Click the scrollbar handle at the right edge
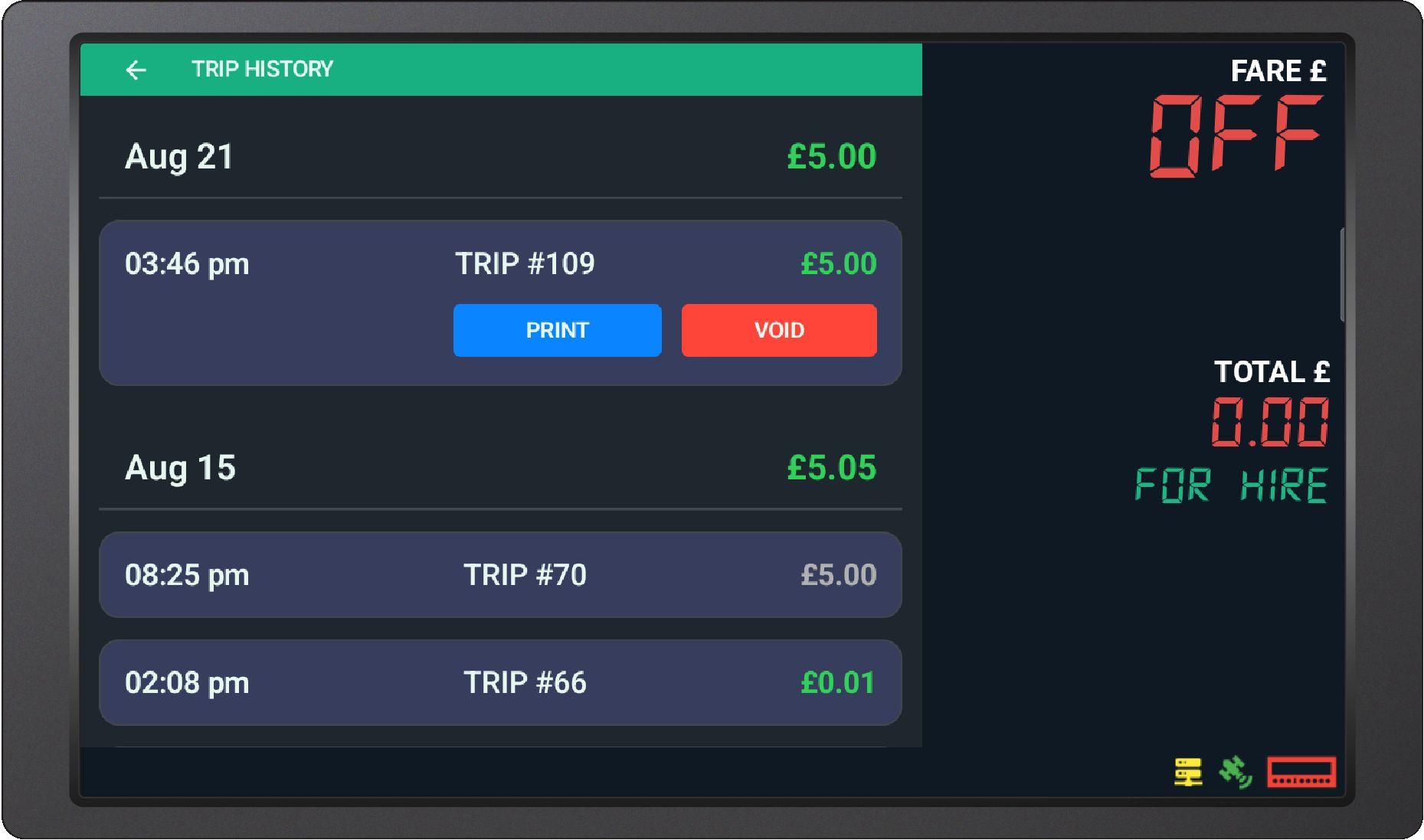 click(x=1342, y=274)
